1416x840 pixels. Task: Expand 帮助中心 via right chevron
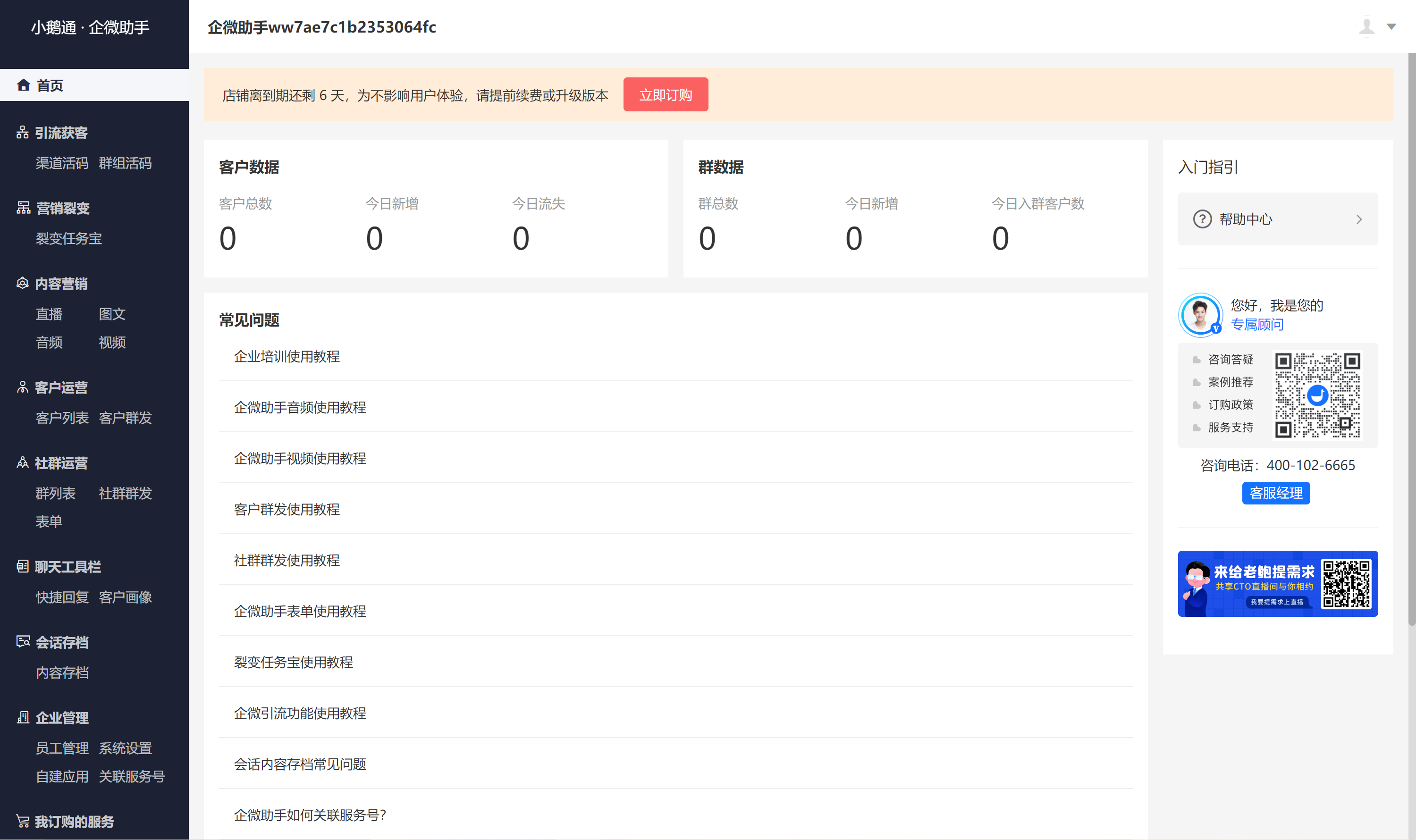click(x=1359, y=219)
